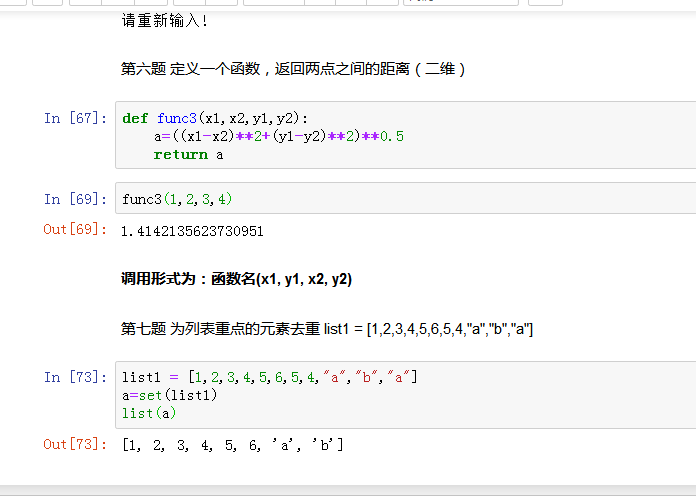Click the 1.4142135623730951 output result
Viewport: 696px width, 497px height.
point(192,231)
